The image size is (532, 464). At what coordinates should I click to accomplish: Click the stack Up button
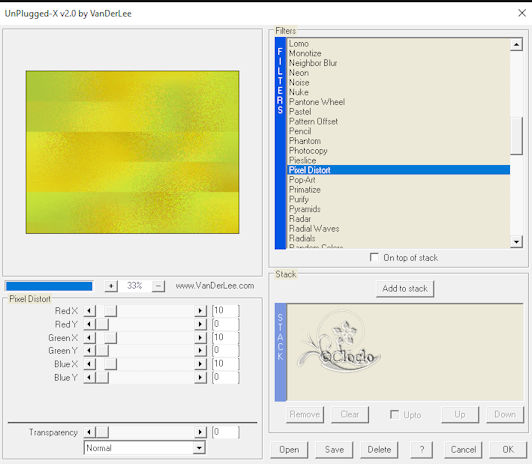pyautogui.click(x=460, y=414)
